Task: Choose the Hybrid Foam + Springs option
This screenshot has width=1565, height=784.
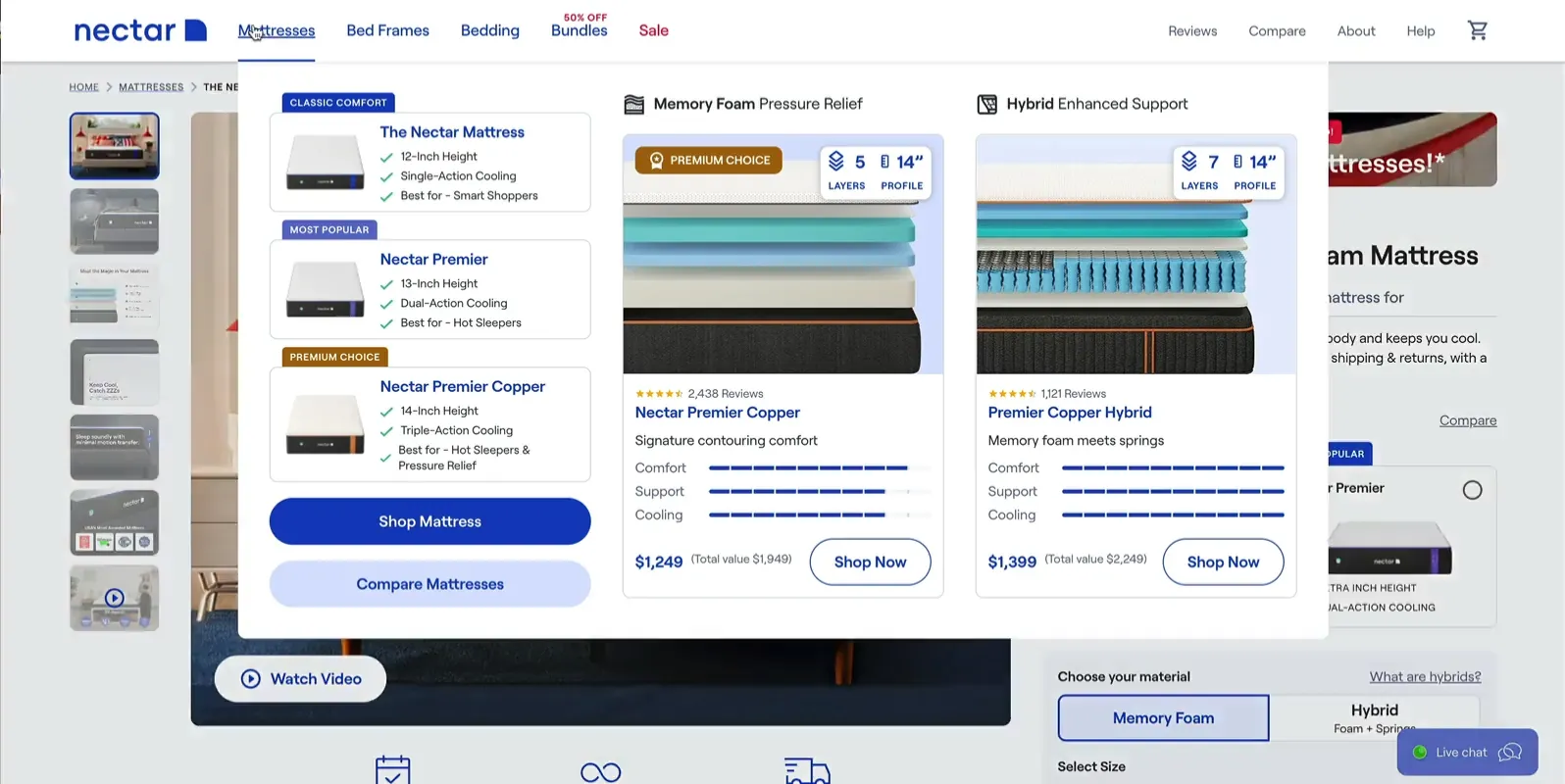Action: coord(1375,718)
